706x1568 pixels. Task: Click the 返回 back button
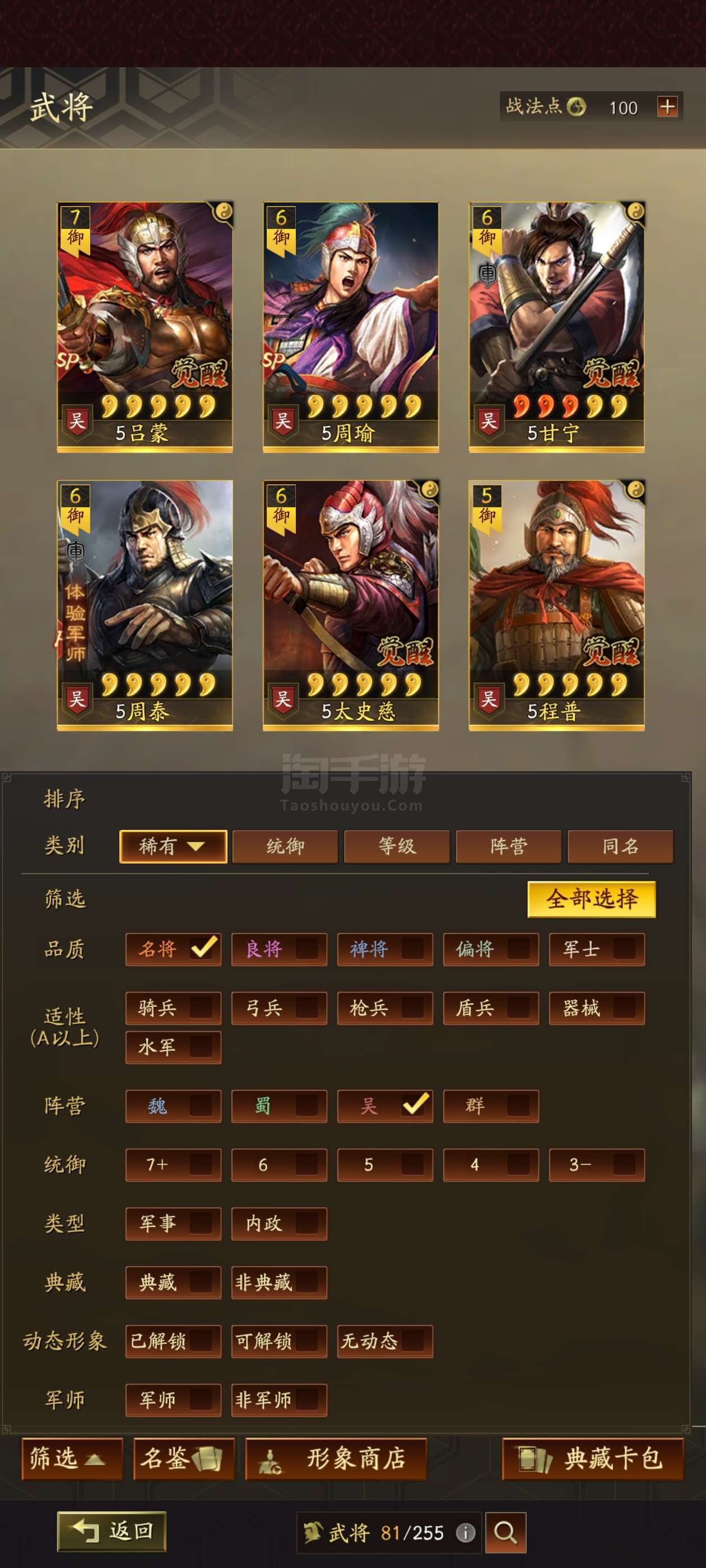(x=112, y=1531)
